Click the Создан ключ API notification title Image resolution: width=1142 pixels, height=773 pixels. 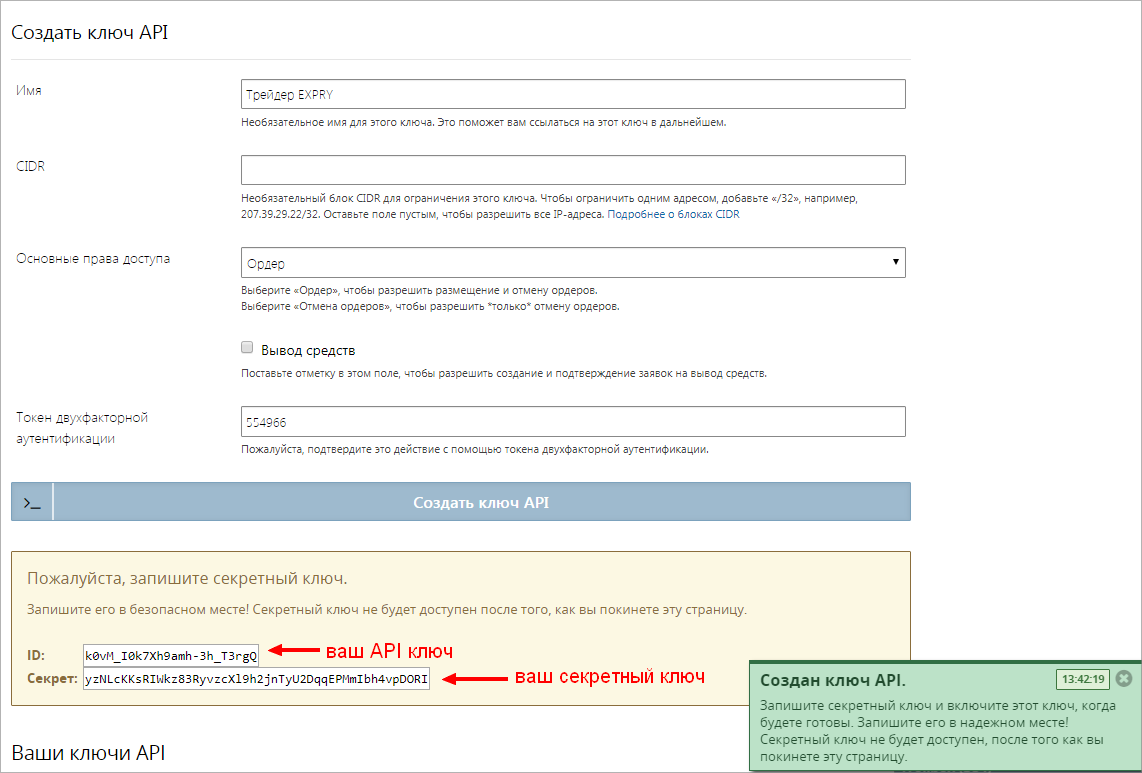point(833,680)
